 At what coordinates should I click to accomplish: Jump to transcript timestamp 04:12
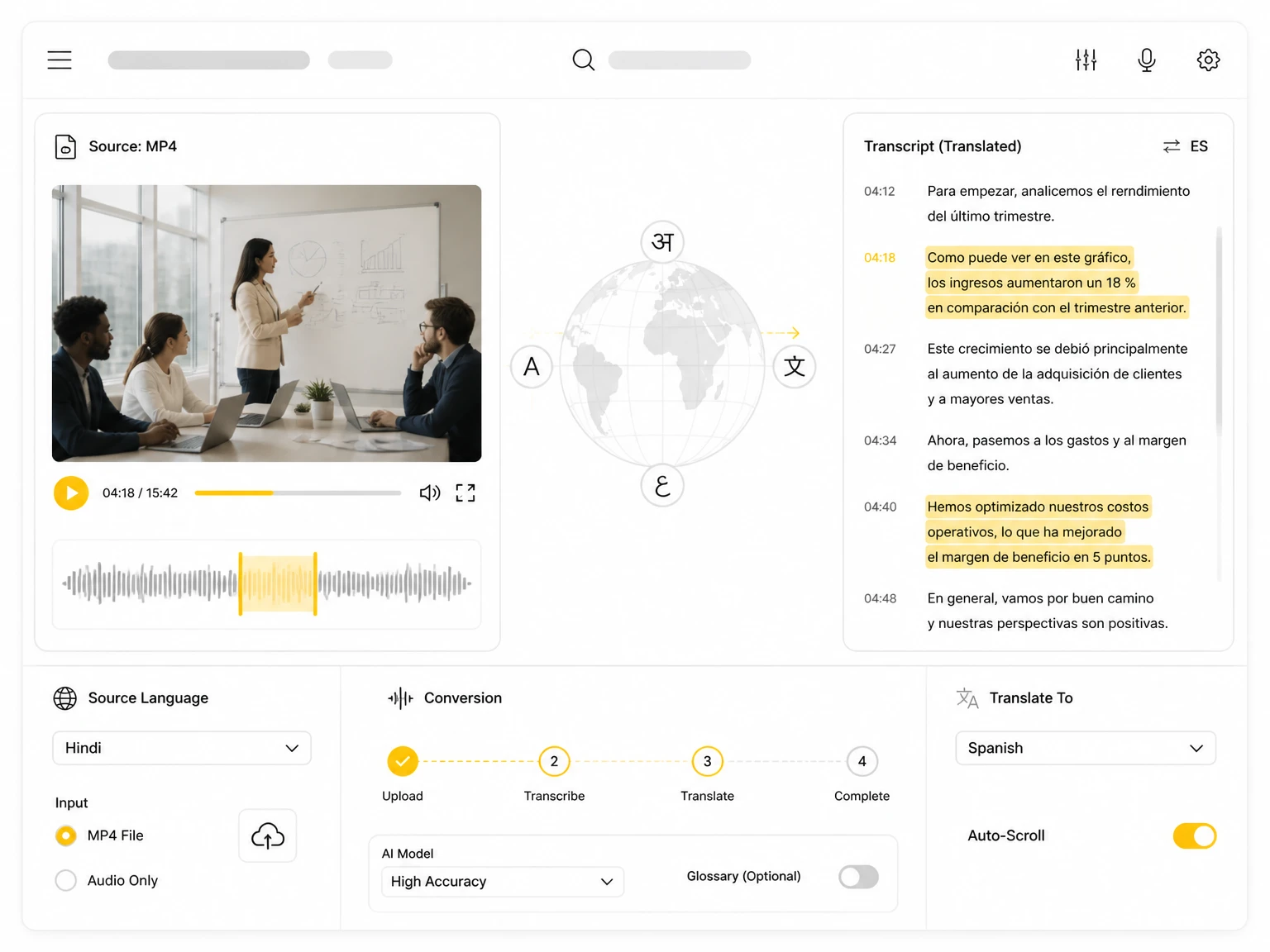click(x=879, y=192)
